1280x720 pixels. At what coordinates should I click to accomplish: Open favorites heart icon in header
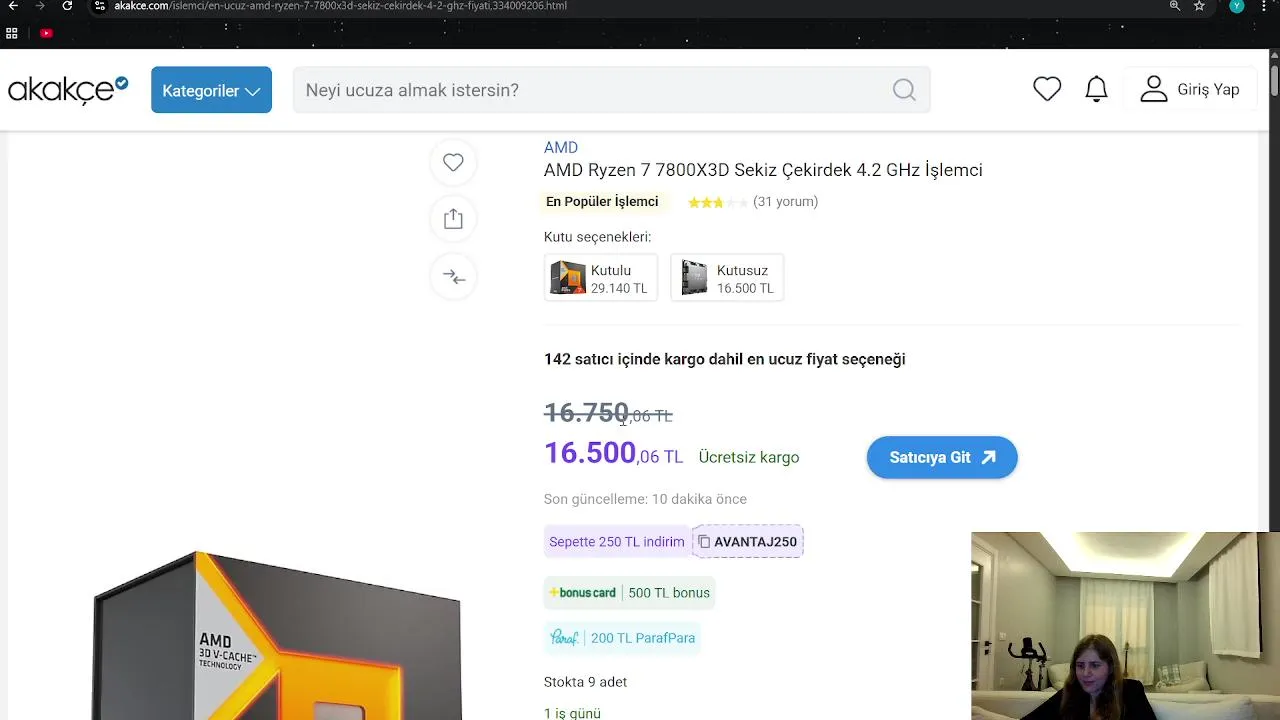pos(1047,89)
